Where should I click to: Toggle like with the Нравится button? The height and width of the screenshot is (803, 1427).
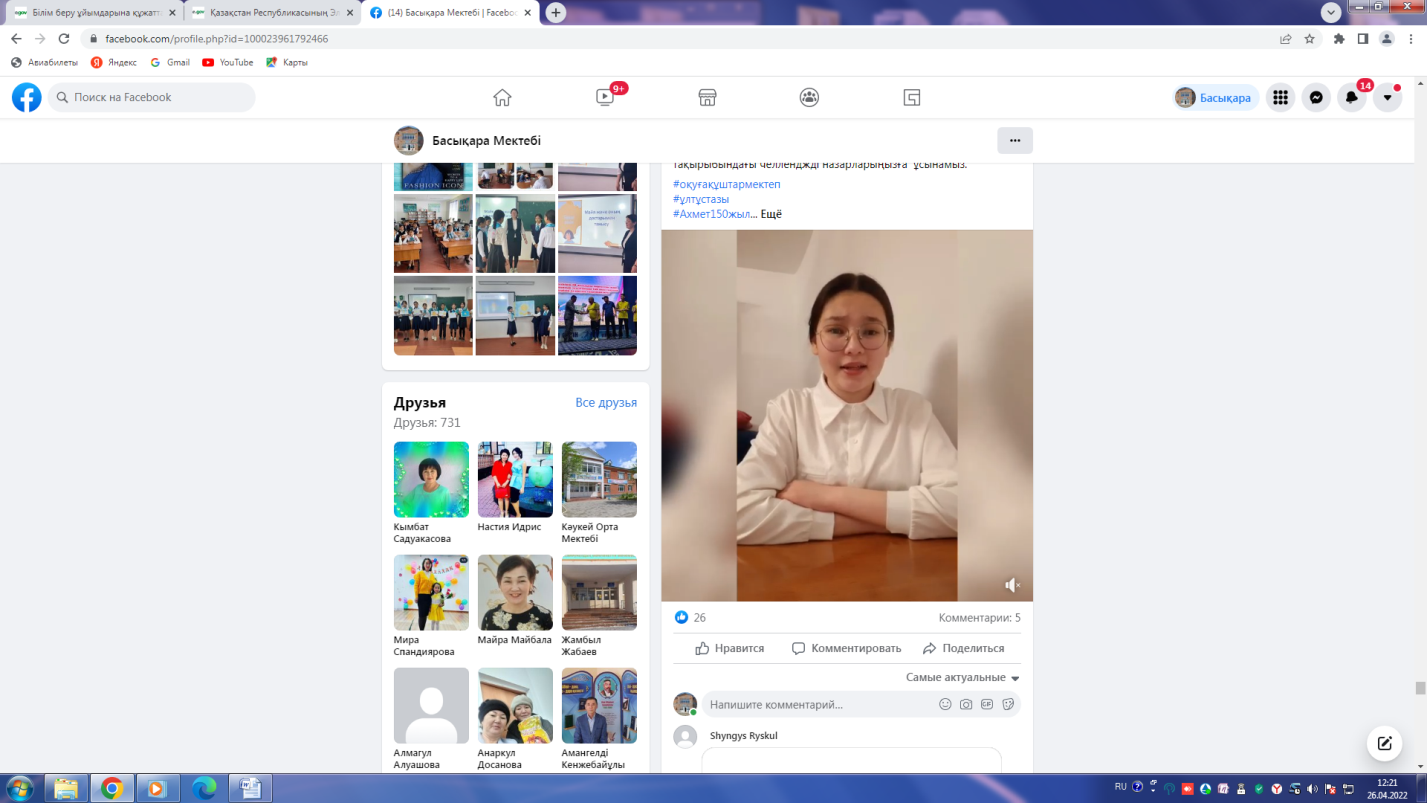(730, 648)
